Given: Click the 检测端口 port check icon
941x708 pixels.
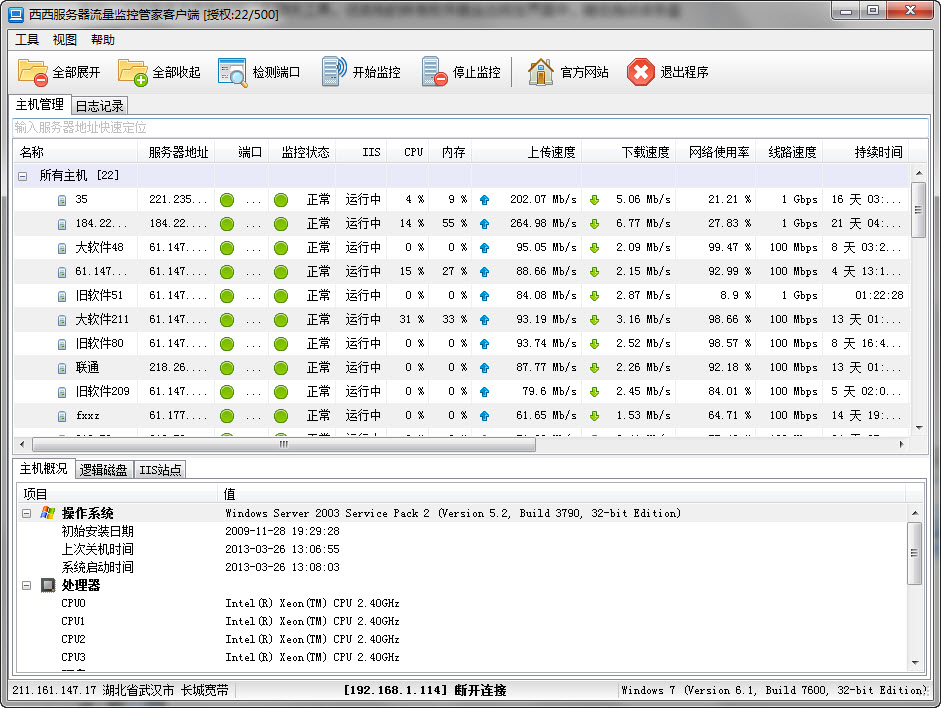Looking at the screenshot, I should pyautogui.click(x=233, y=72).
